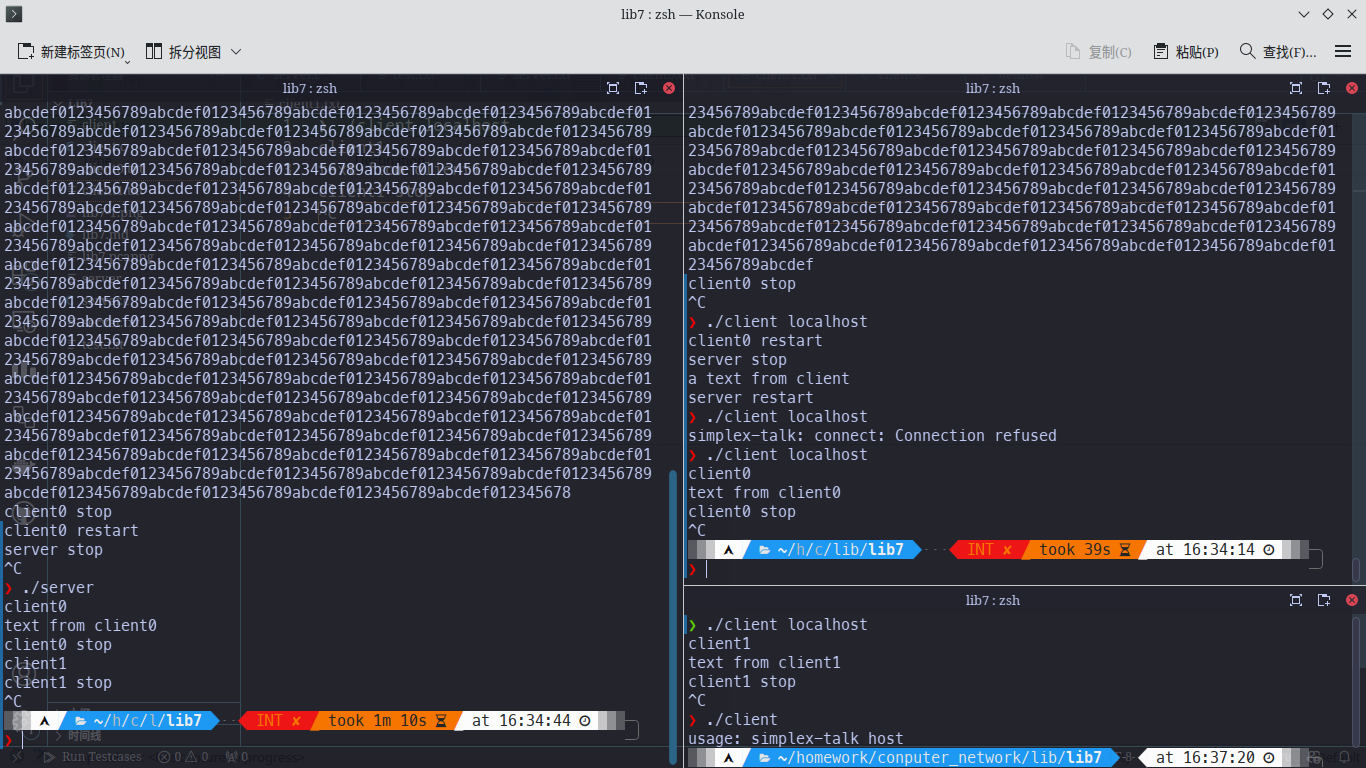Expand the small arrow beside 新建标签页
Image resolution: width=1366 pixels, height=768 pixels.
pos(128,60)
